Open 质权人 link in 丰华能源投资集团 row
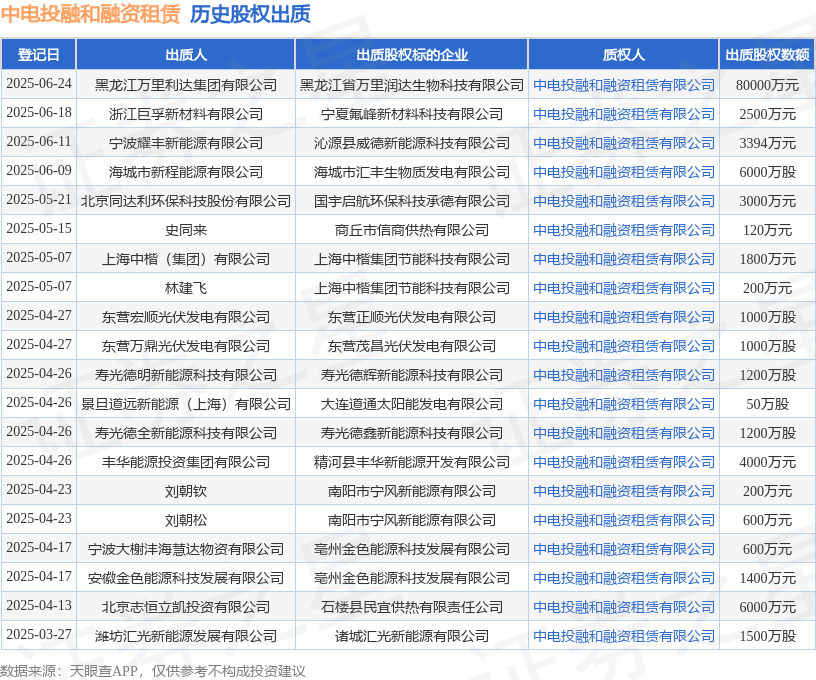Image resolution: width=816 pixels, height=680 pixels. point(623,462)
